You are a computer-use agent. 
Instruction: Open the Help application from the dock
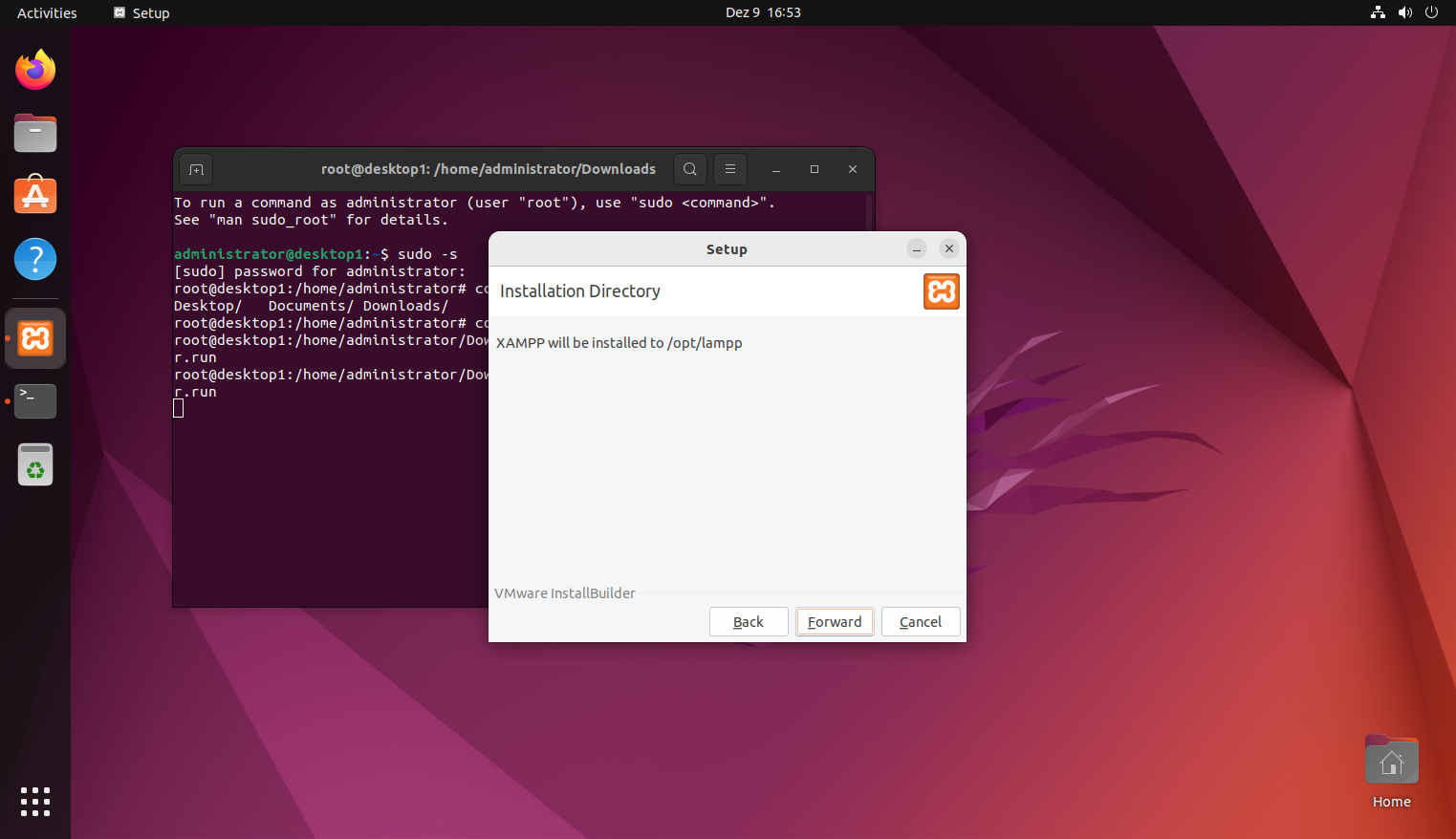(34, 258)
